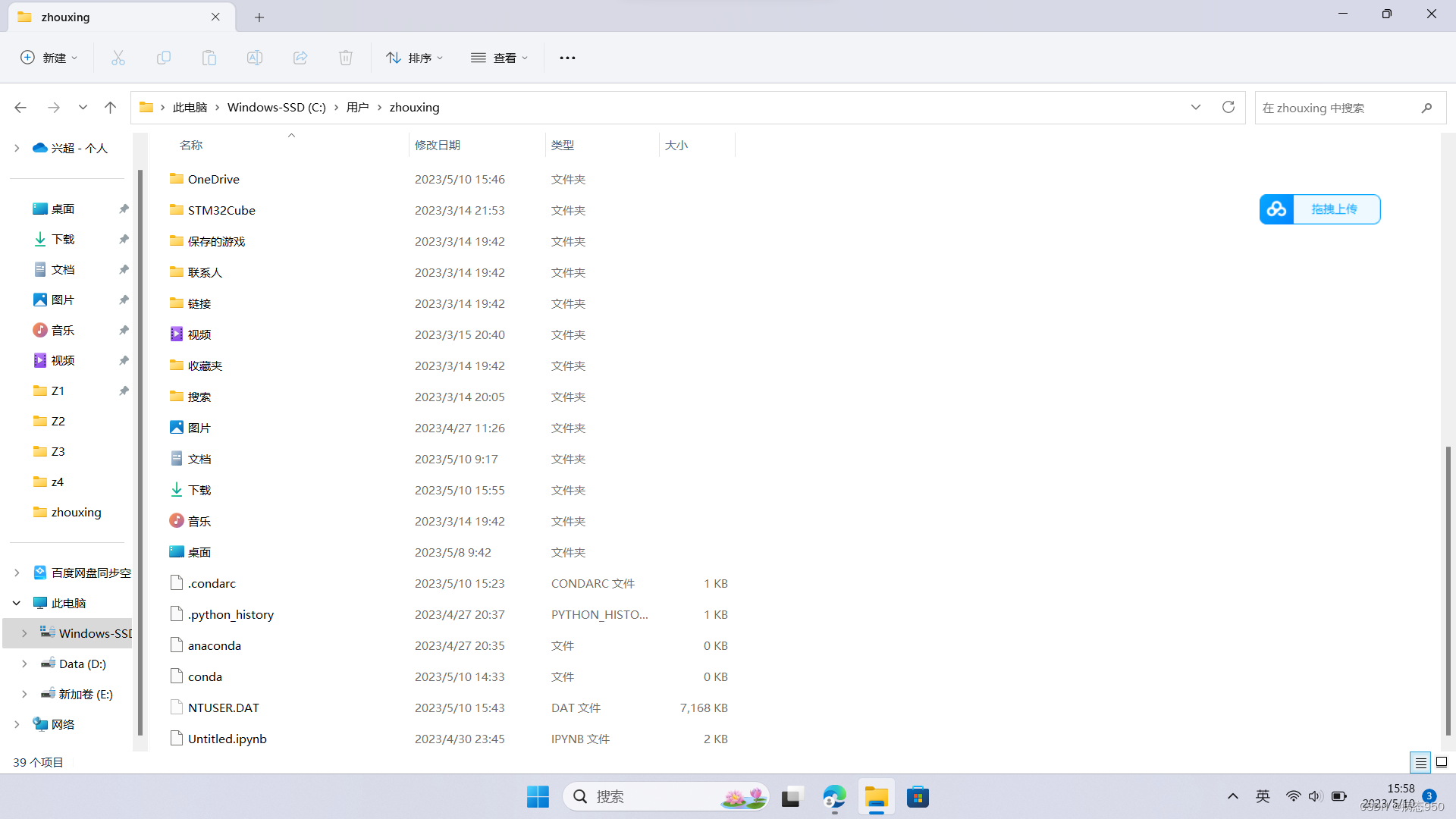Expand the Data (D:) drive tree
Viewport: 1456px width, 819px height.
pos(24,664)
